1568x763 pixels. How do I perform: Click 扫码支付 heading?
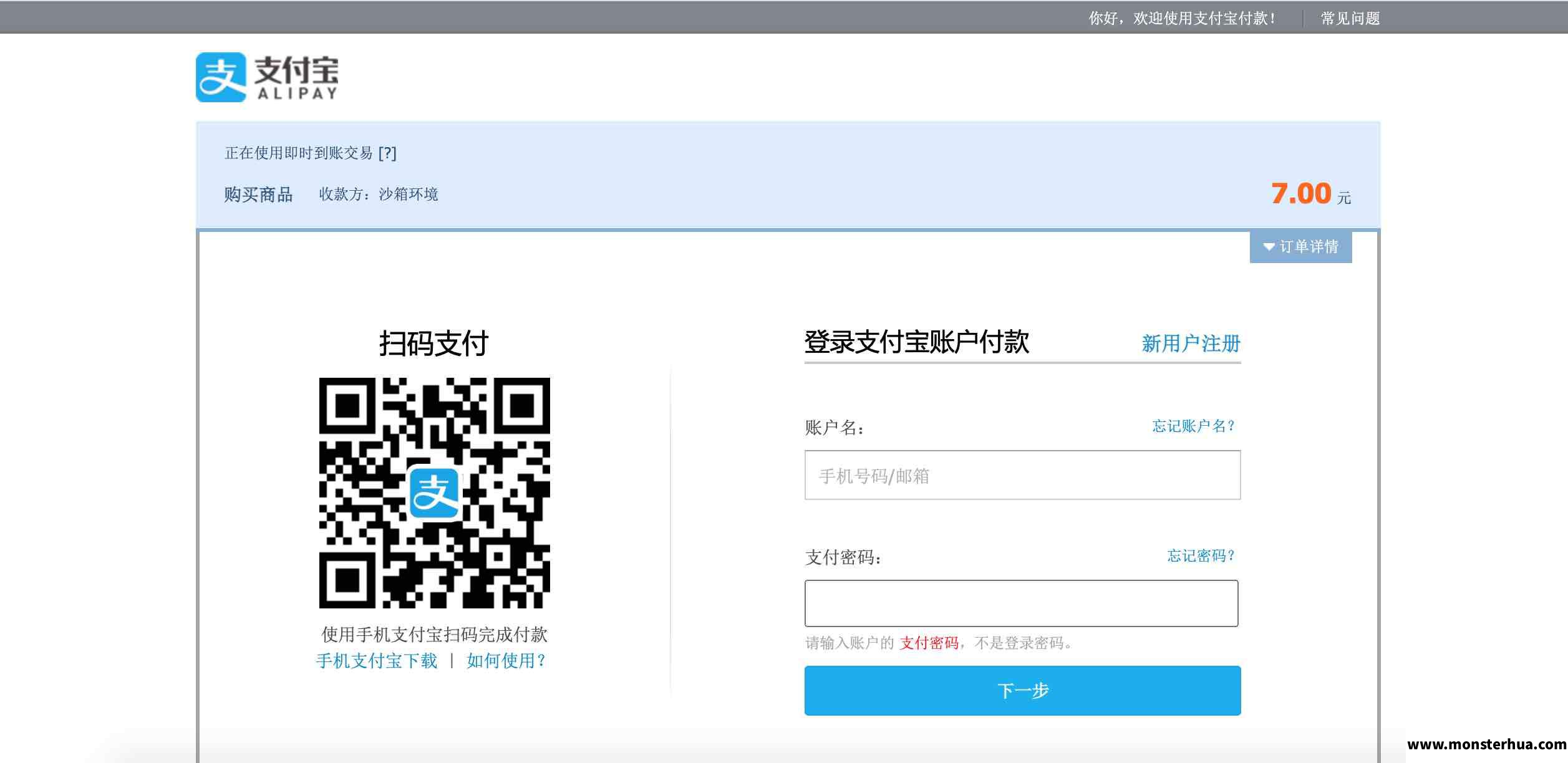point(433,343)
